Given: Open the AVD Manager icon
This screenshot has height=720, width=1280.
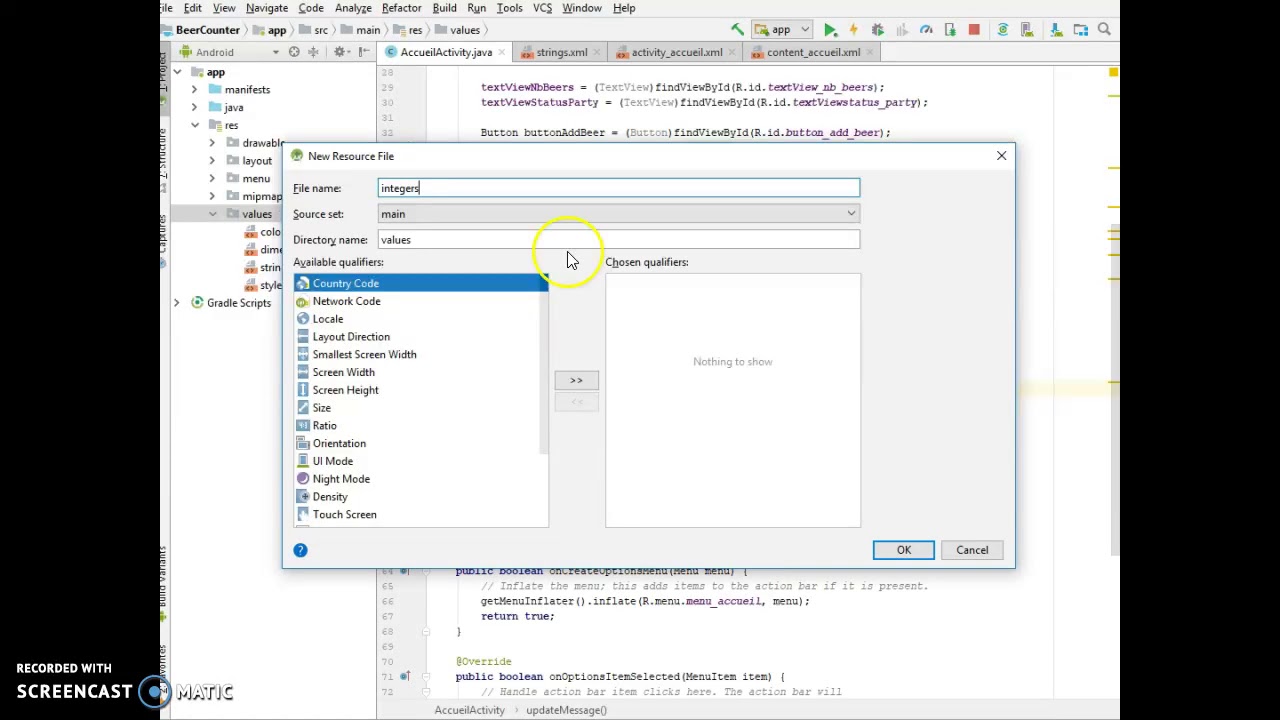Looking at the screenshot, I should pos(1027,30).
